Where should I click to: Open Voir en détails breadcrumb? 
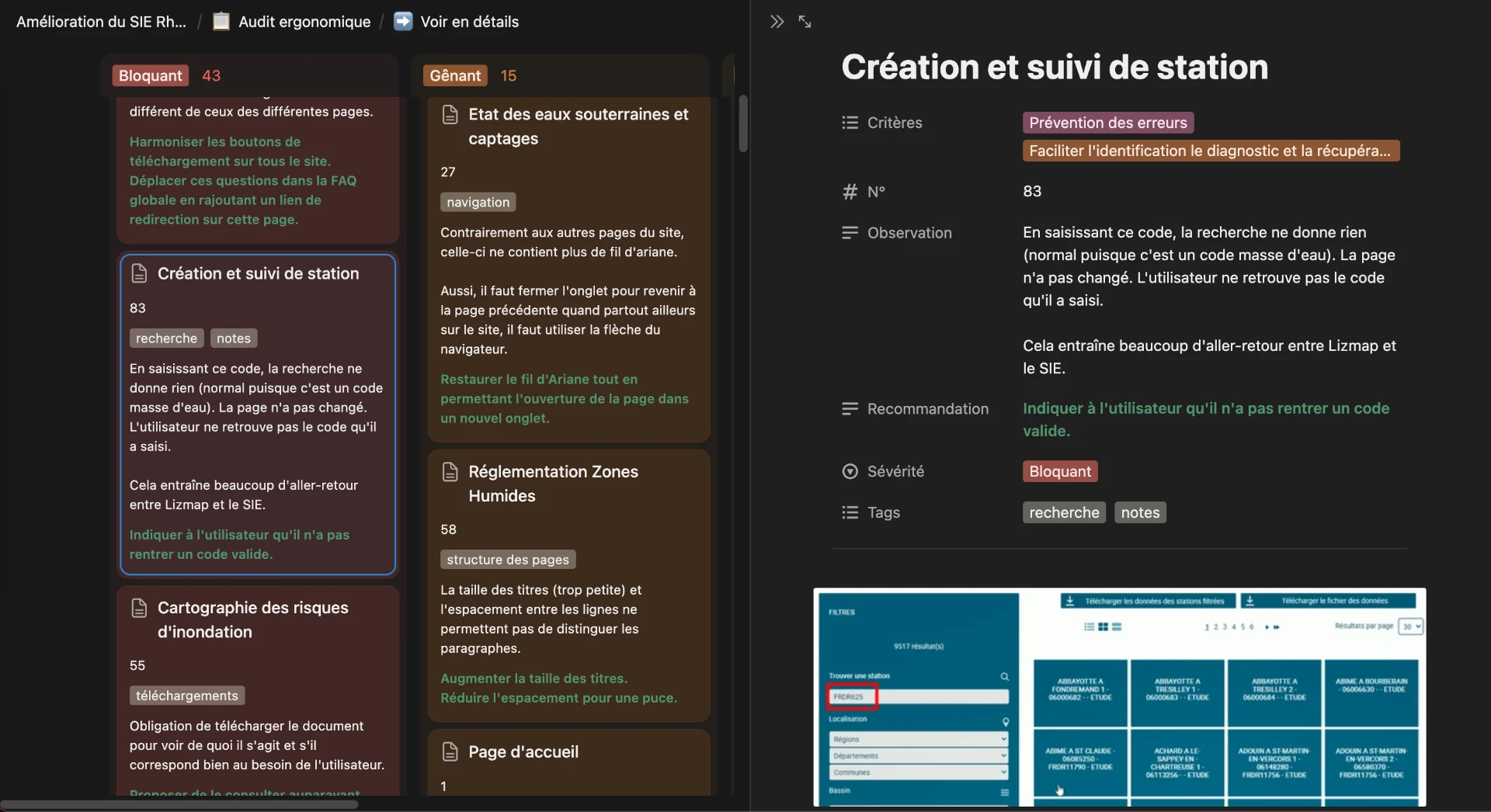[469, 22]
